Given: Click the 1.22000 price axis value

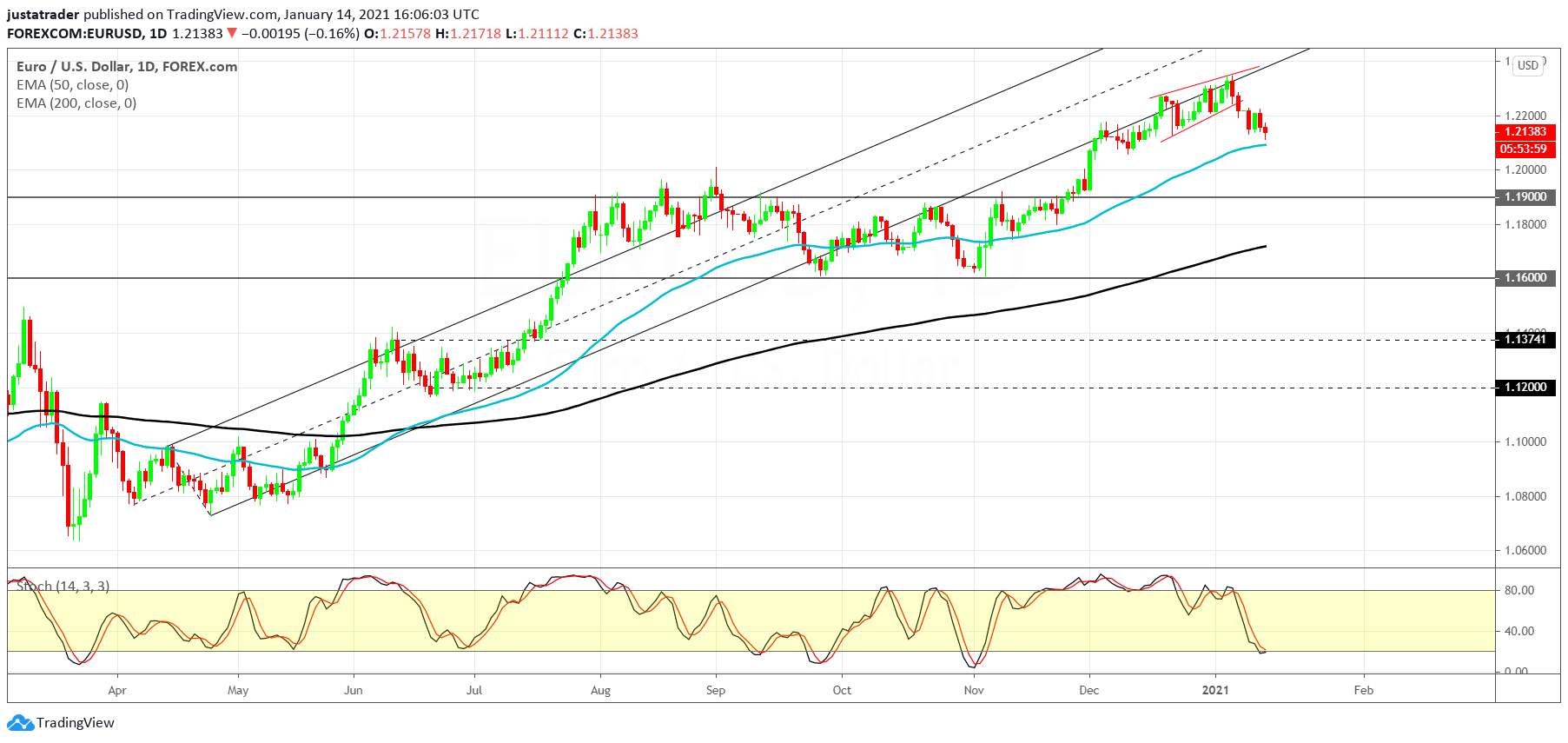Looking at the screenshot, I should [x=1525, y=116].
